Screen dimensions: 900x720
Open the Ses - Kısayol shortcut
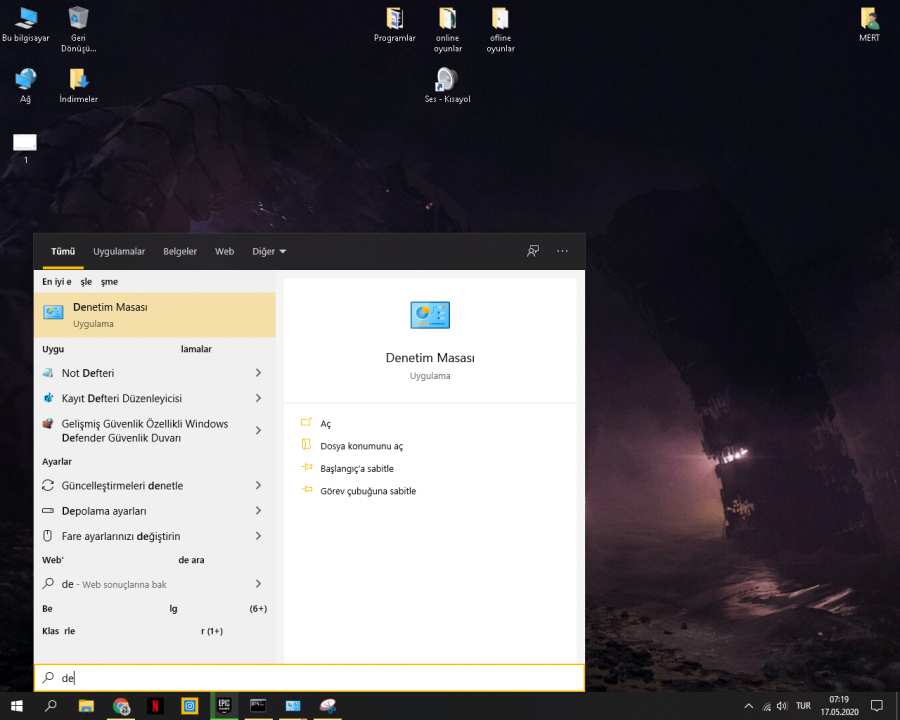coord(447,86)
